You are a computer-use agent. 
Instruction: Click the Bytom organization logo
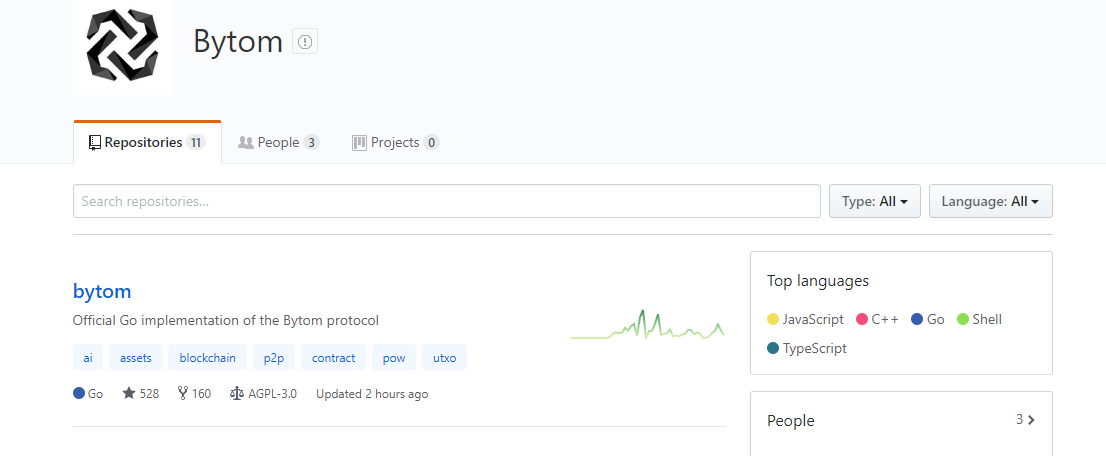tap(123, 44)
